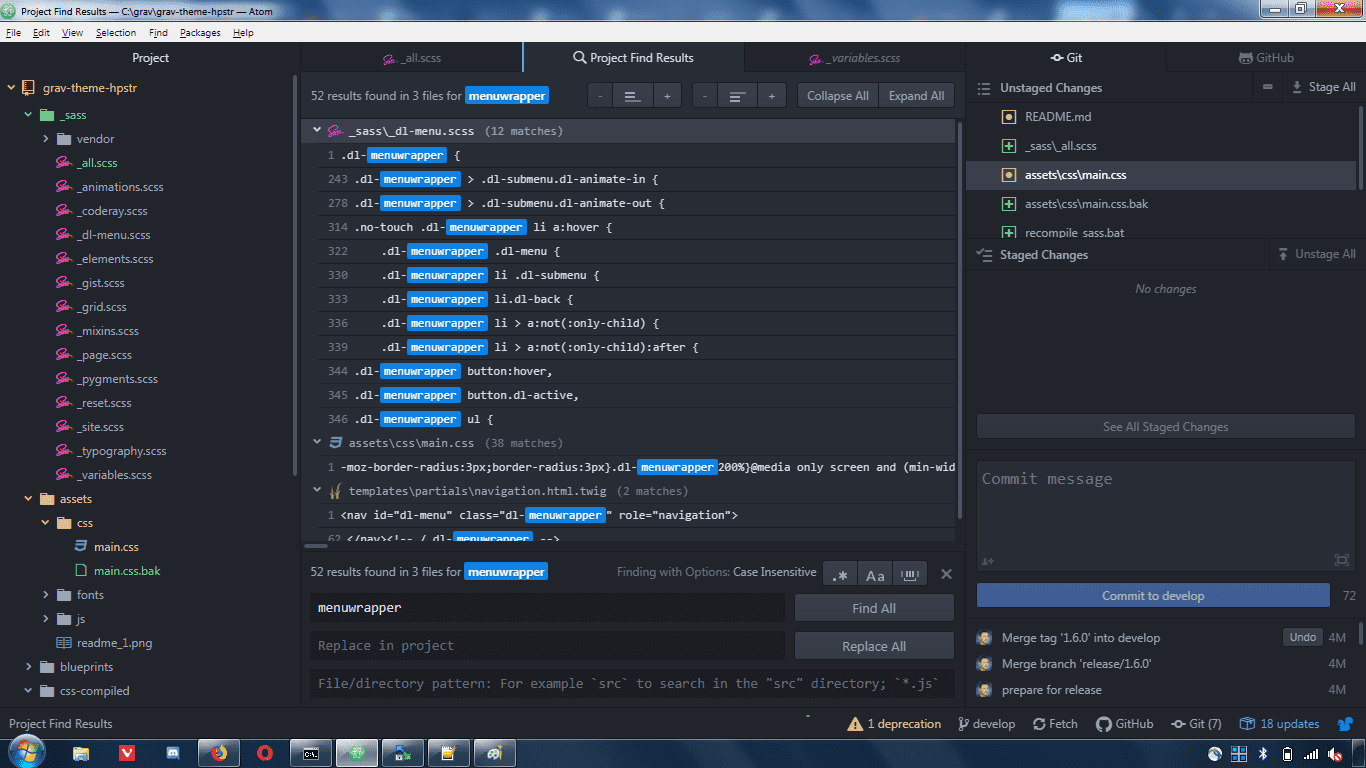1366x768 pixels.
Task: Collapse the css folder in the sidebar
Action: coord(44,522)
